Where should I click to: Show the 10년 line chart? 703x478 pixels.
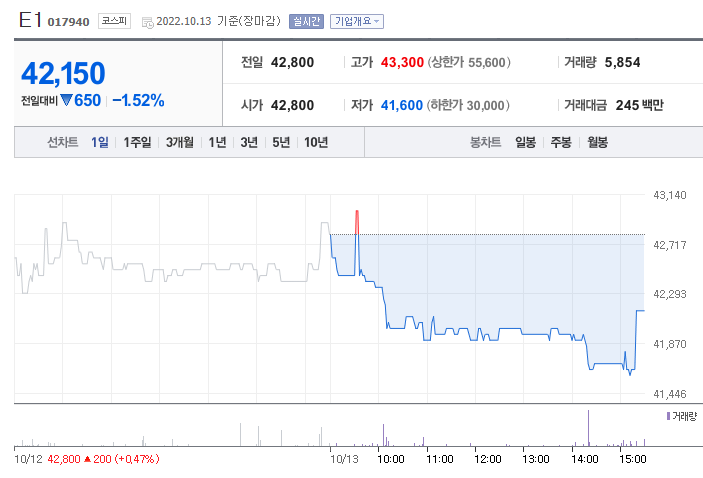point(316,142)
